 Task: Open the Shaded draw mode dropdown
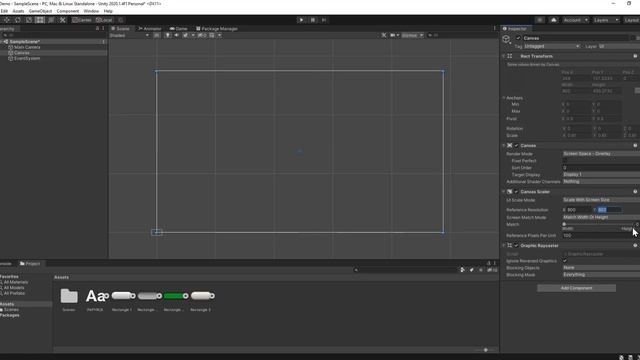[129, 36]
